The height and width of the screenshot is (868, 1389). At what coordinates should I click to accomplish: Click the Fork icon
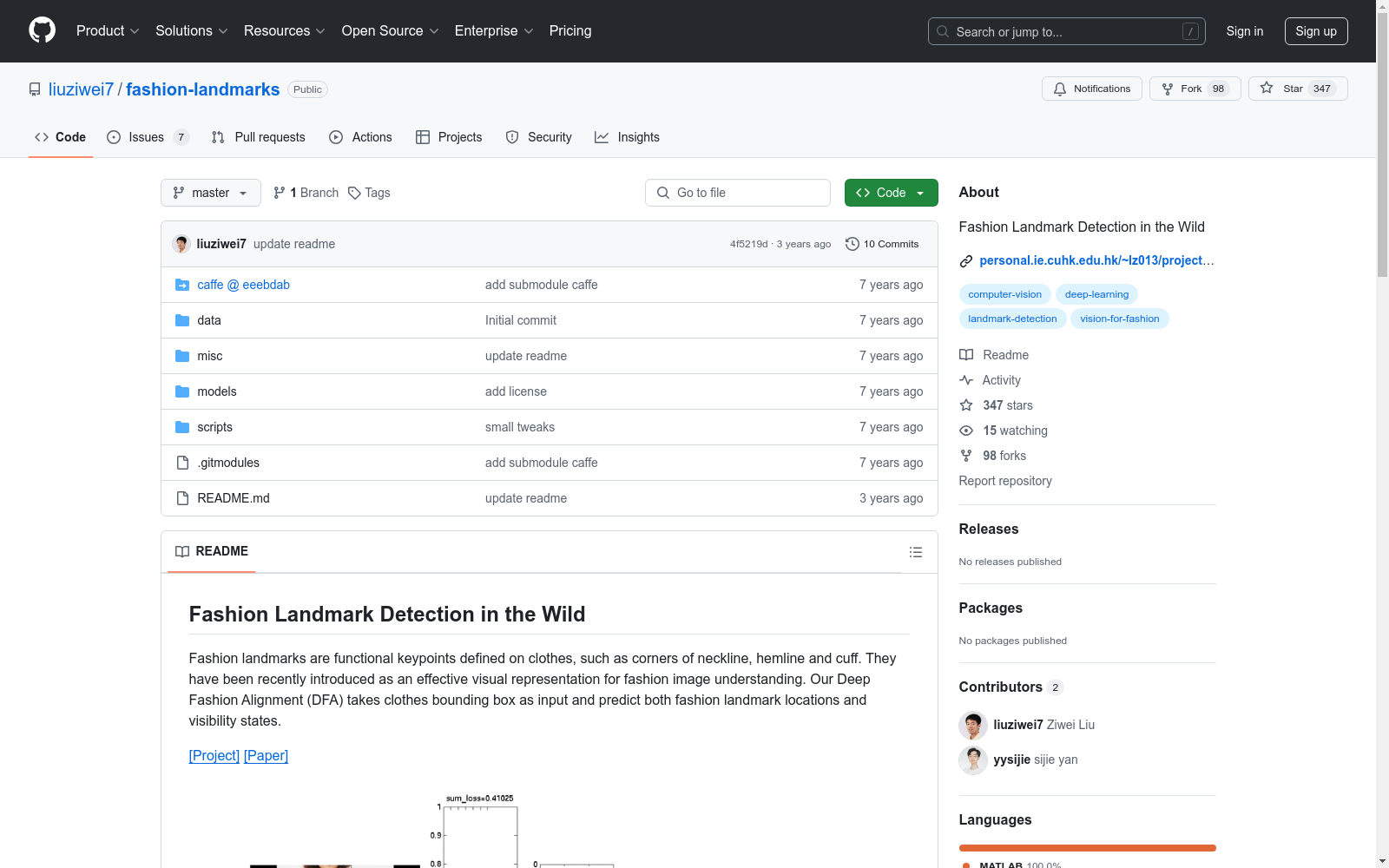(x=1168, y=89)
